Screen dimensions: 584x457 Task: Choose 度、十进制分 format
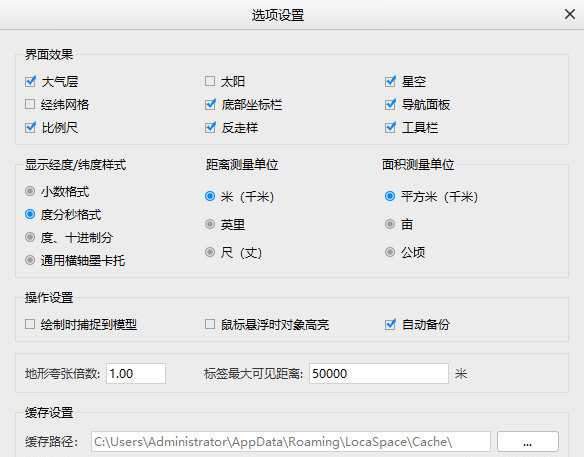click(x=30, y=237)
